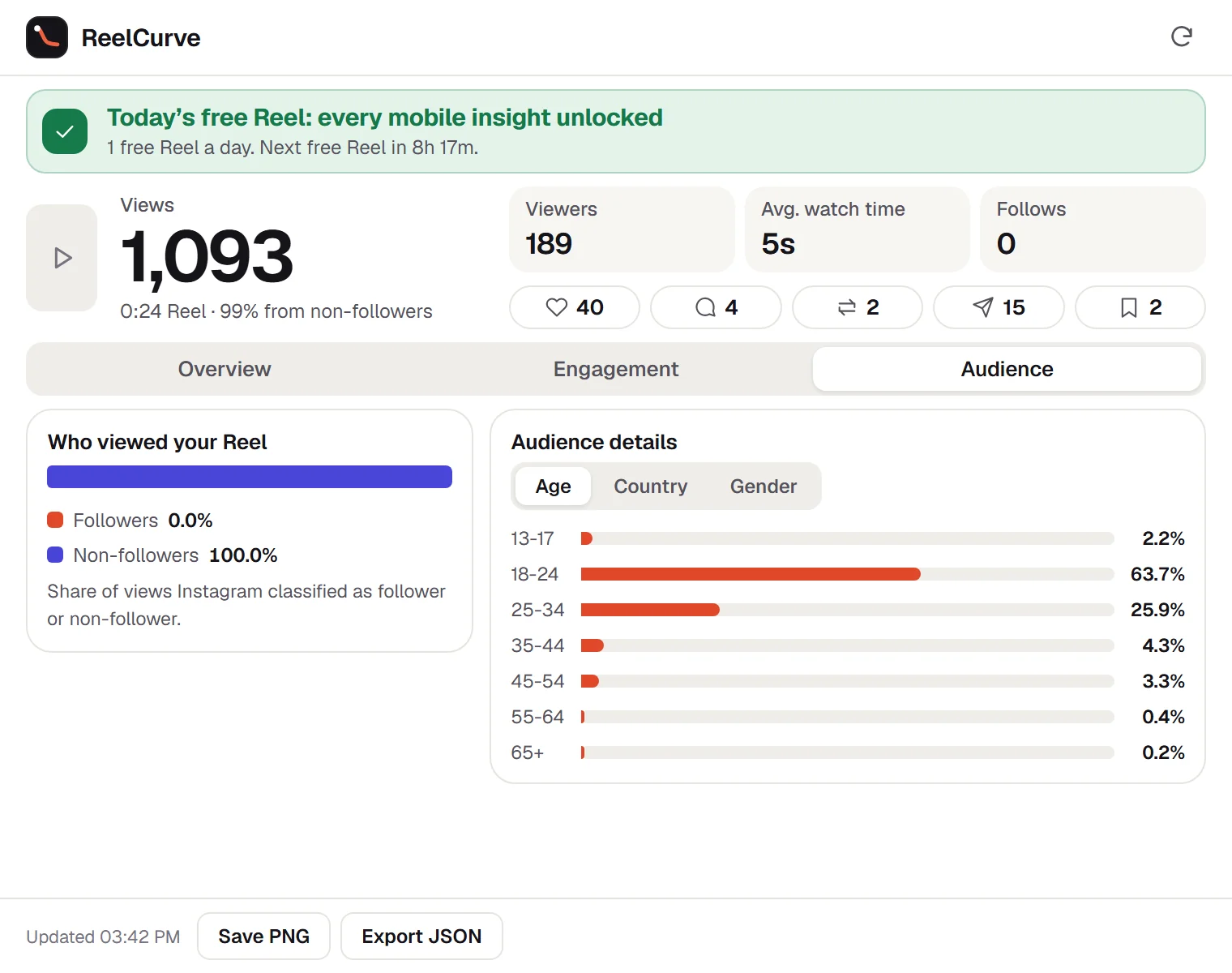The width and height of the screenshot is (1232, 973).
Task: Click the heart likes pill showing 40
Action: click(575, 307)
